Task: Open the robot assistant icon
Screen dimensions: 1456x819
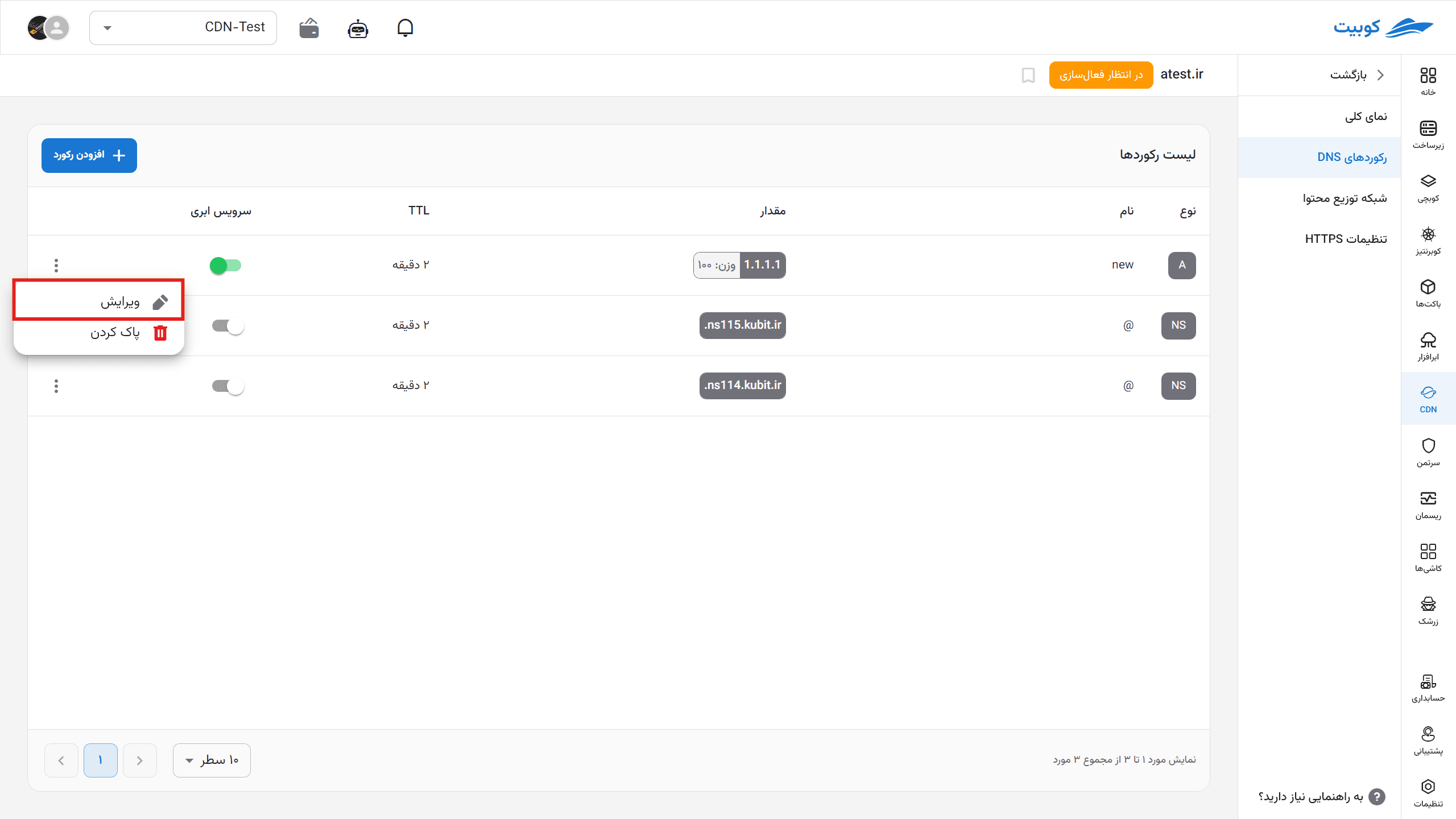Action: 358,28
